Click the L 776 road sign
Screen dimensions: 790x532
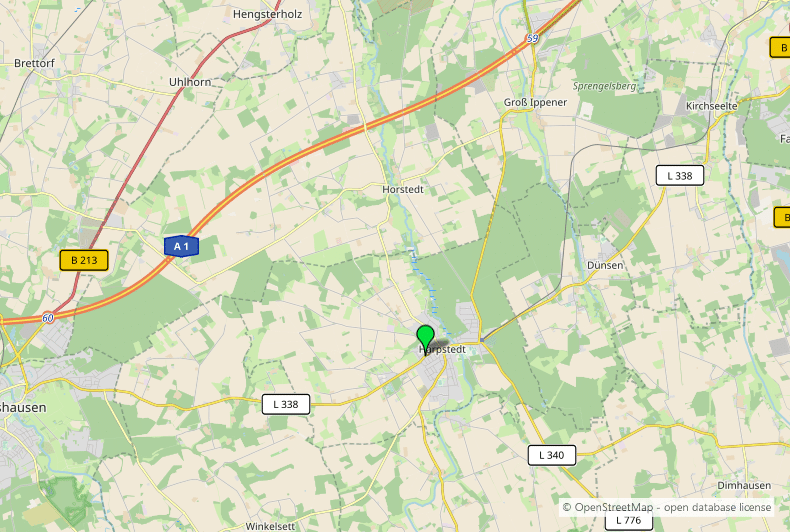pyautogui.click(x=629, y=521)
